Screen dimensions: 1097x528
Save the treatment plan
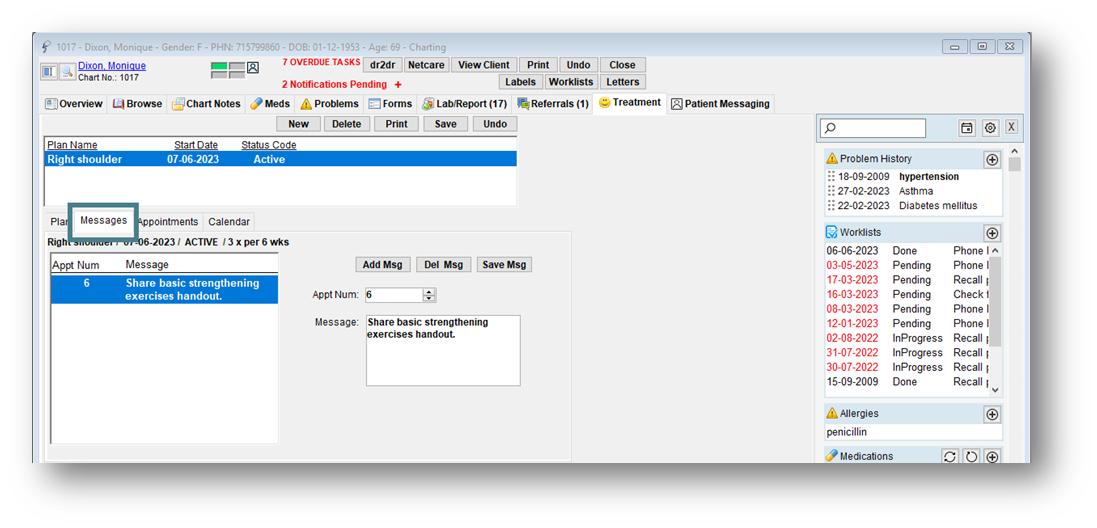445,124
